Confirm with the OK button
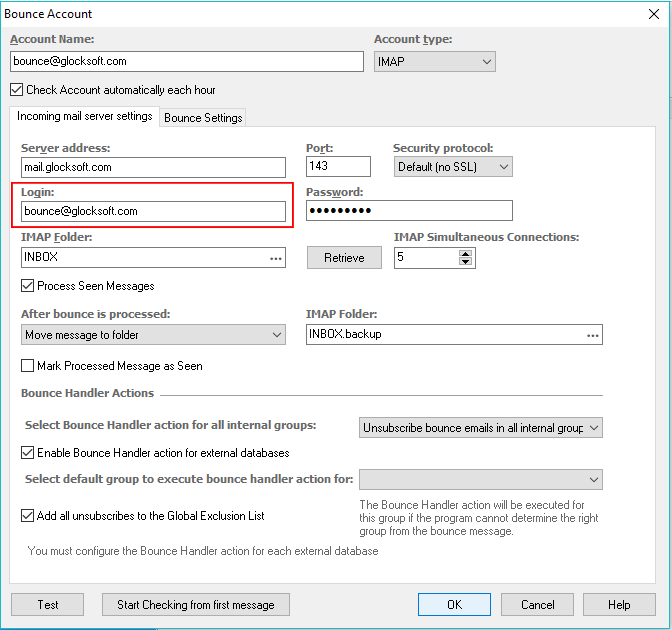672x630 pixels. point(454,605)
